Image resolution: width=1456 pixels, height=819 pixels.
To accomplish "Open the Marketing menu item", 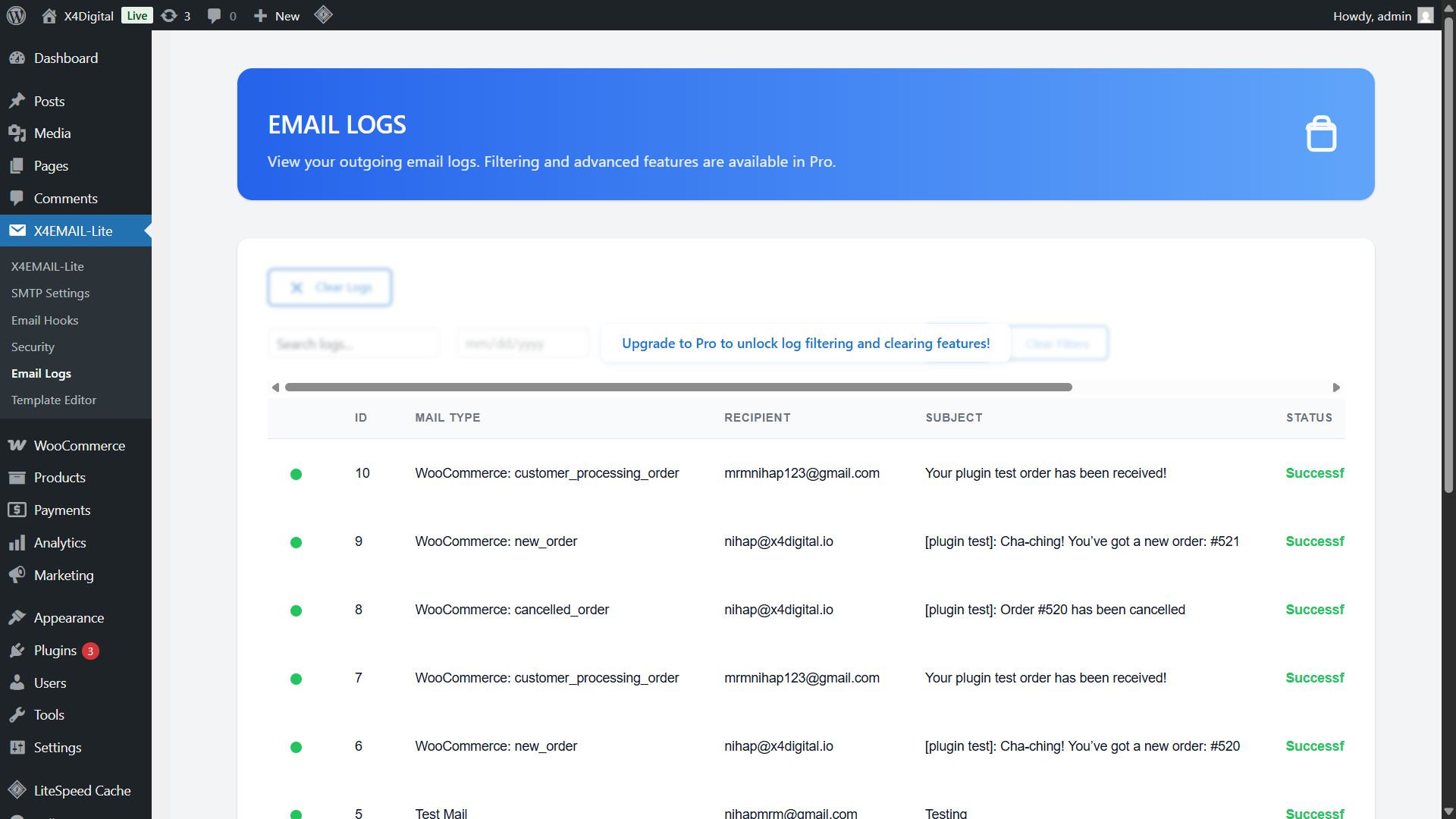I will click(x=64, y=576).
